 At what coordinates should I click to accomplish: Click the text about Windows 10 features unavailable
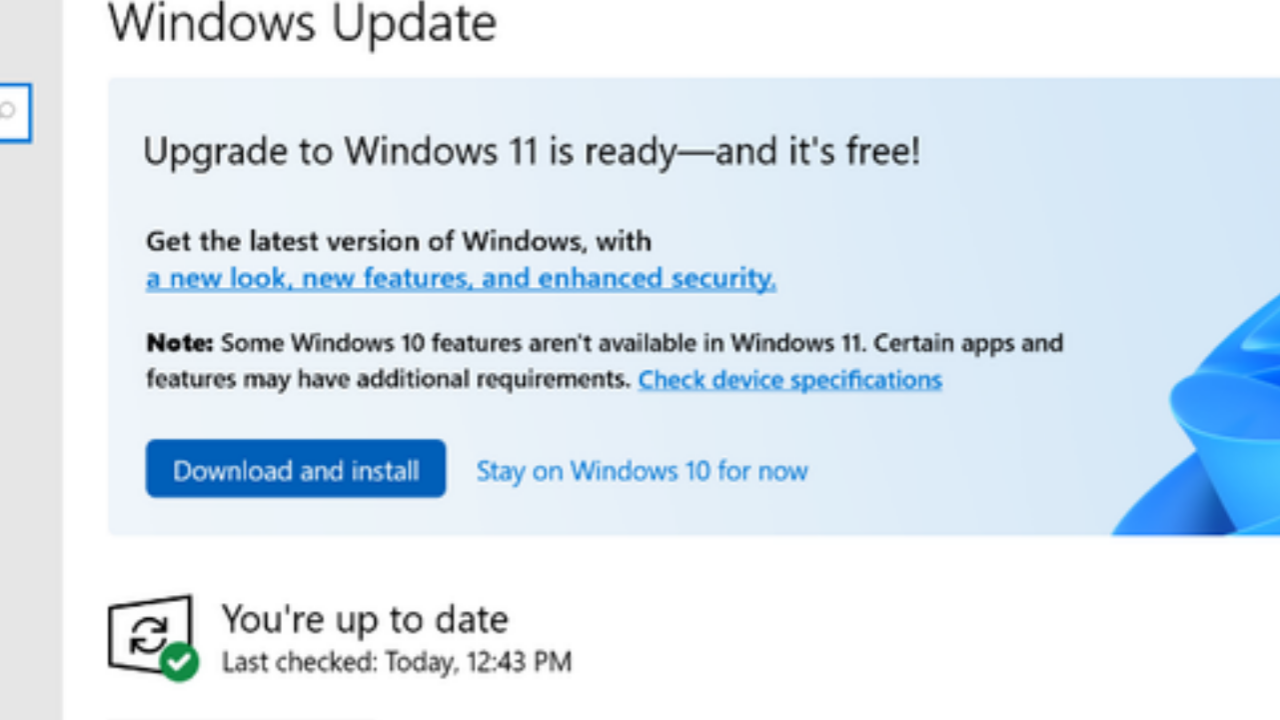coord(640,343)
